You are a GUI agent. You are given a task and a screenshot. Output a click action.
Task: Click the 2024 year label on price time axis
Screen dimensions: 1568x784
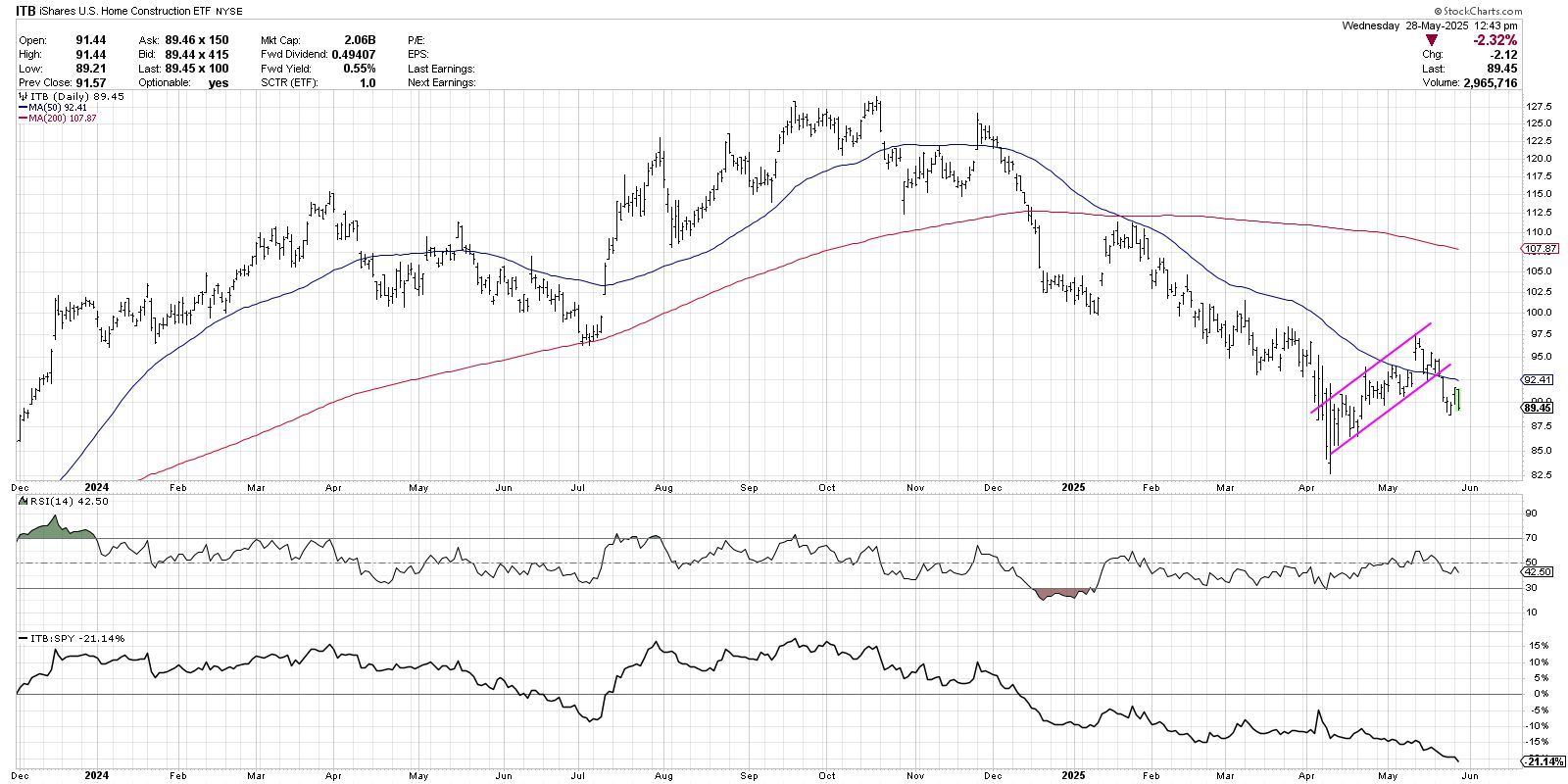(x=96, y=486)
